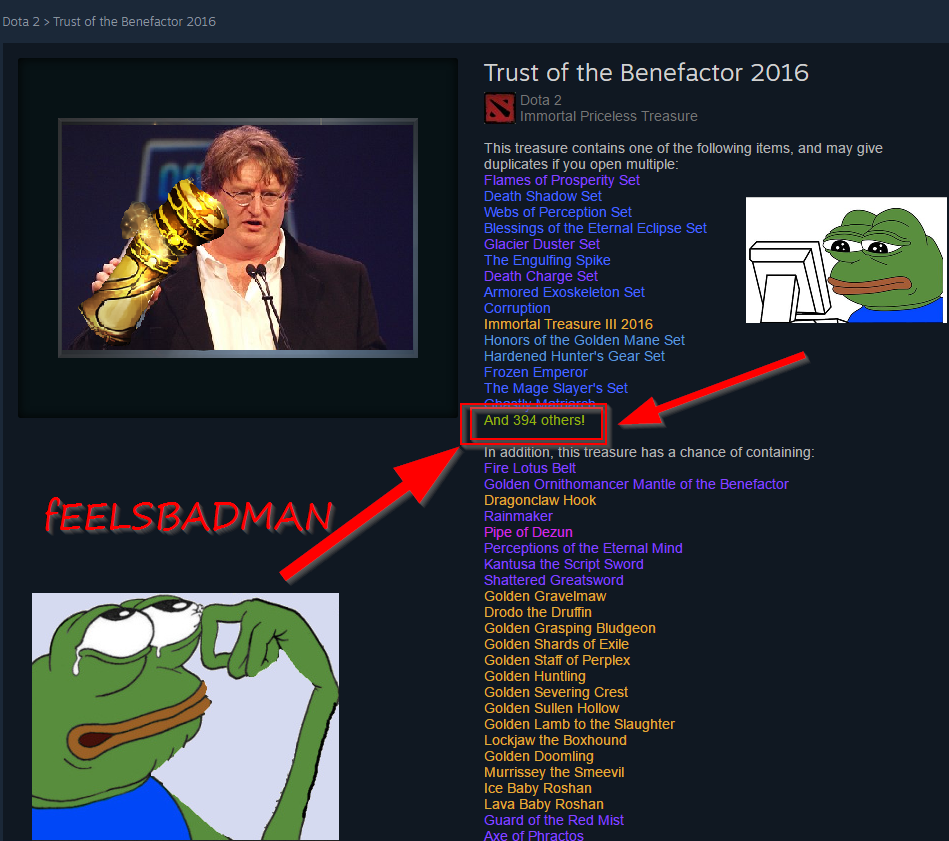The height and width of the screenshot is (841, 949).
Task: Select The Engulfing Spike item
Action: (547, 260)
